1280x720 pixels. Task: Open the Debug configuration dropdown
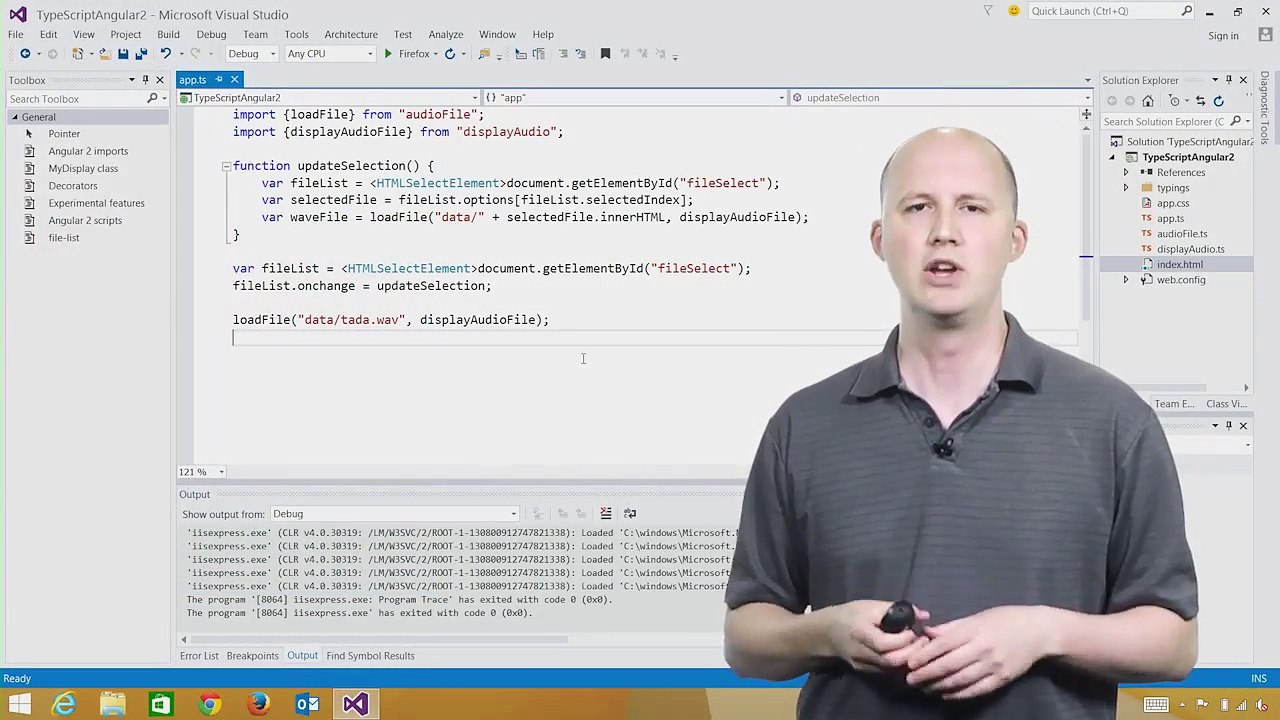[x=271, y=54]
